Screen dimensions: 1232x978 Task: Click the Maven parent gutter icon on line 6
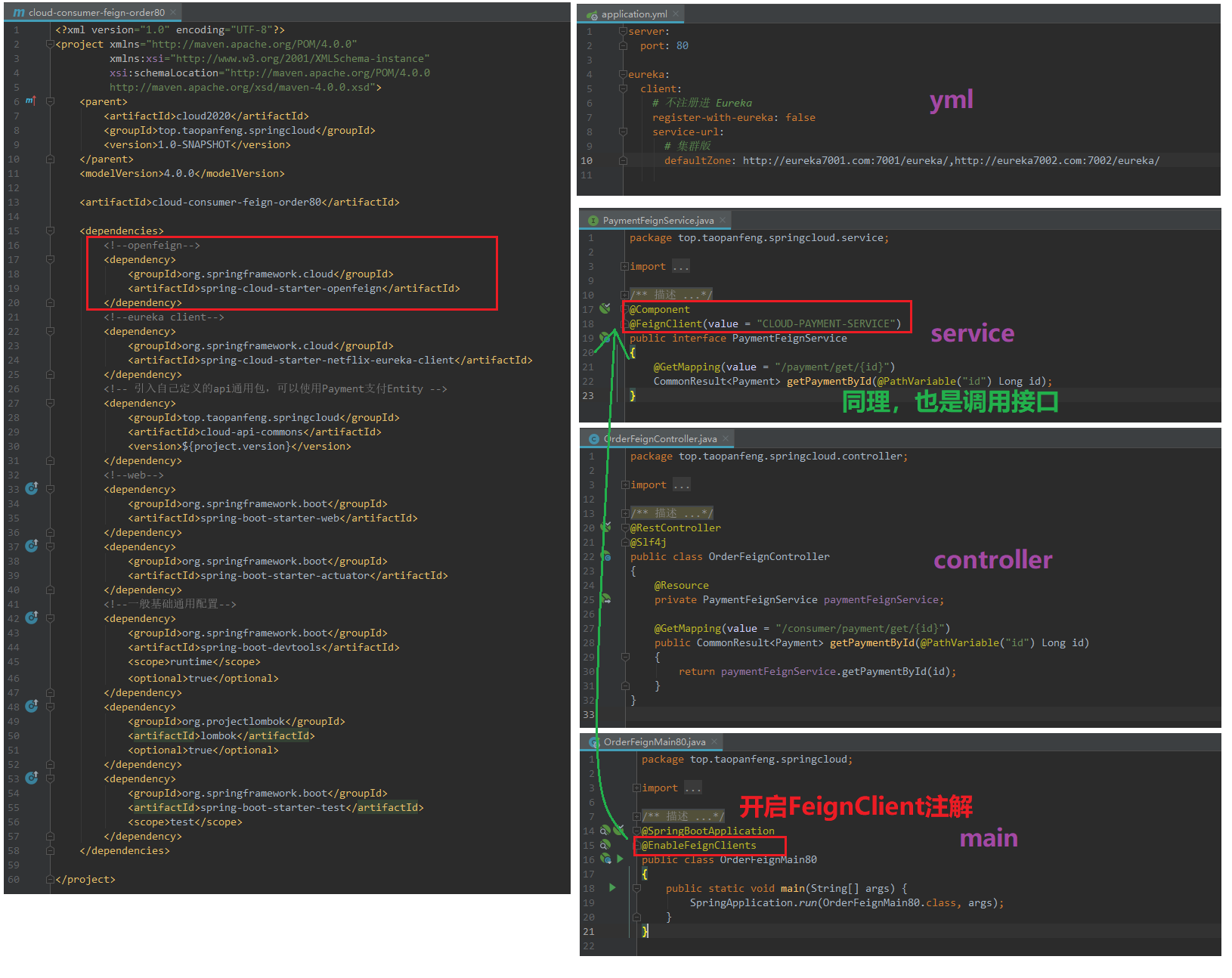coord(30,101)
